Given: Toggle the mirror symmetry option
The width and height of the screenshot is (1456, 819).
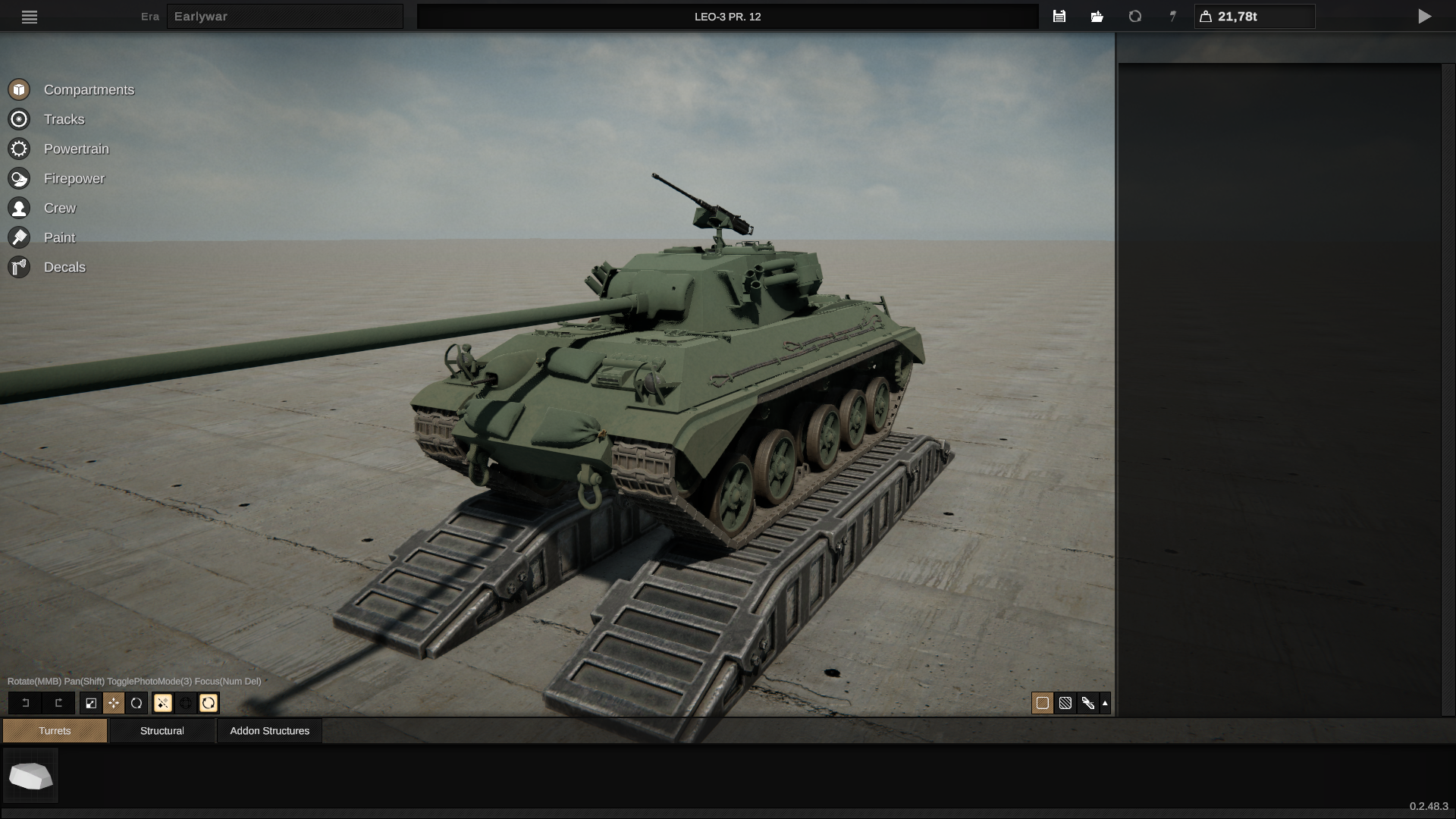Looking at the screenshot, I should [163, 703].
